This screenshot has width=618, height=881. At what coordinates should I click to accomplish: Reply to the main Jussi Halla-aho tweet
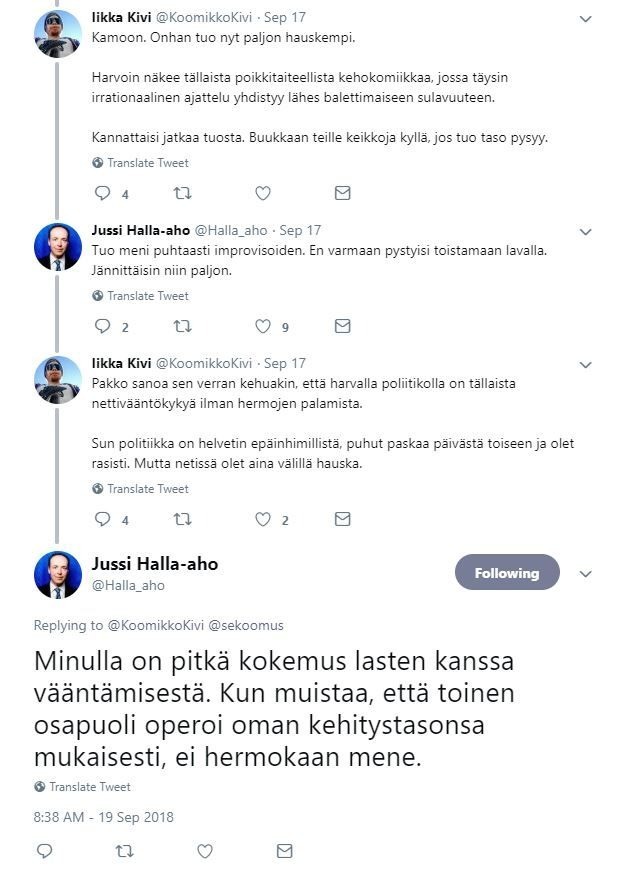(44, 851)
